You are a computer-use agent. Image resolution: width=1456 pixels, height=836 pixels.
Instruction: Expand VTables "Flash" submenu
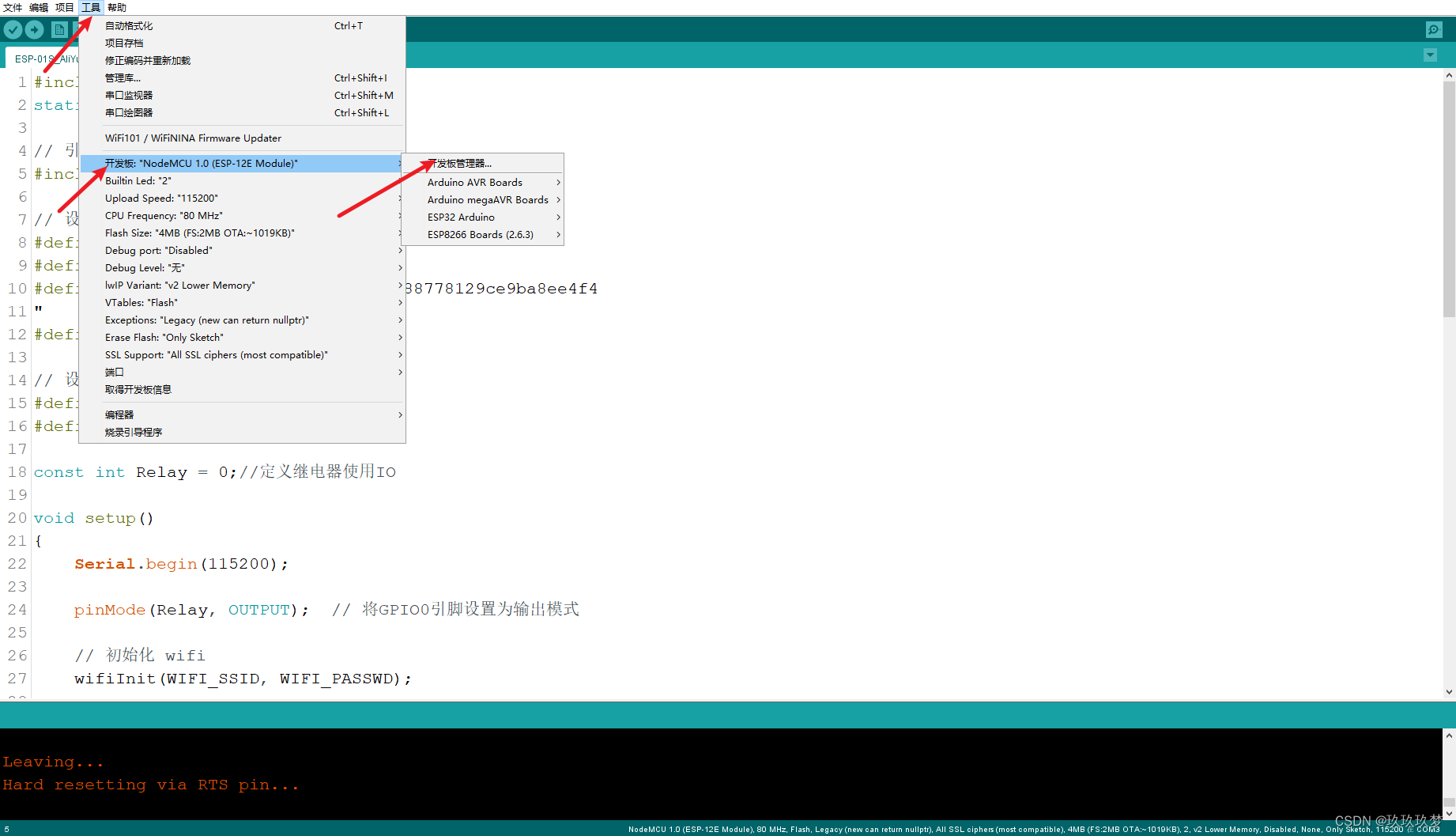242,303
